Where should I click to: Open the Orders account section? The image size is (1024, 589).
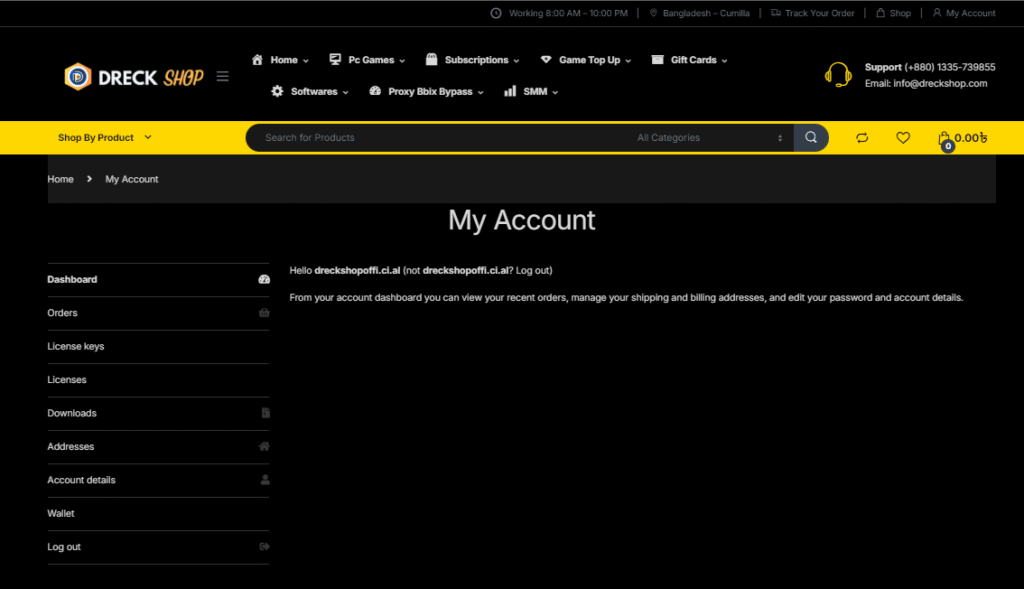158,313
